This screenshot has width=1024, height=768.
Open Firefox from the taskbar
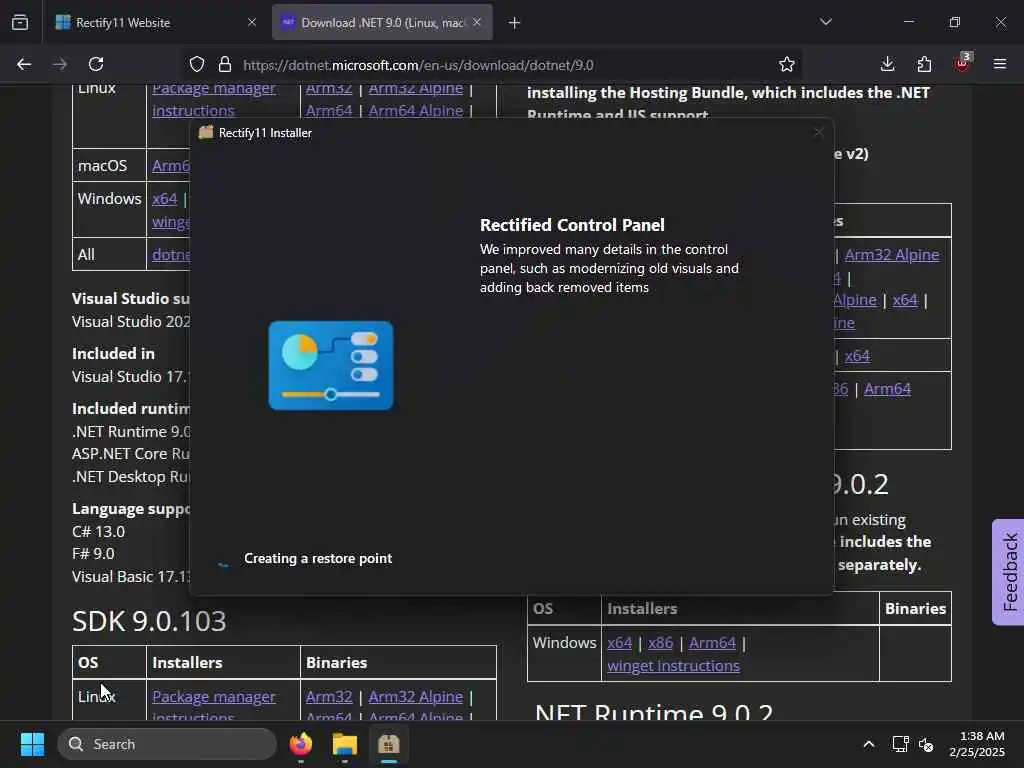point(301,744)
